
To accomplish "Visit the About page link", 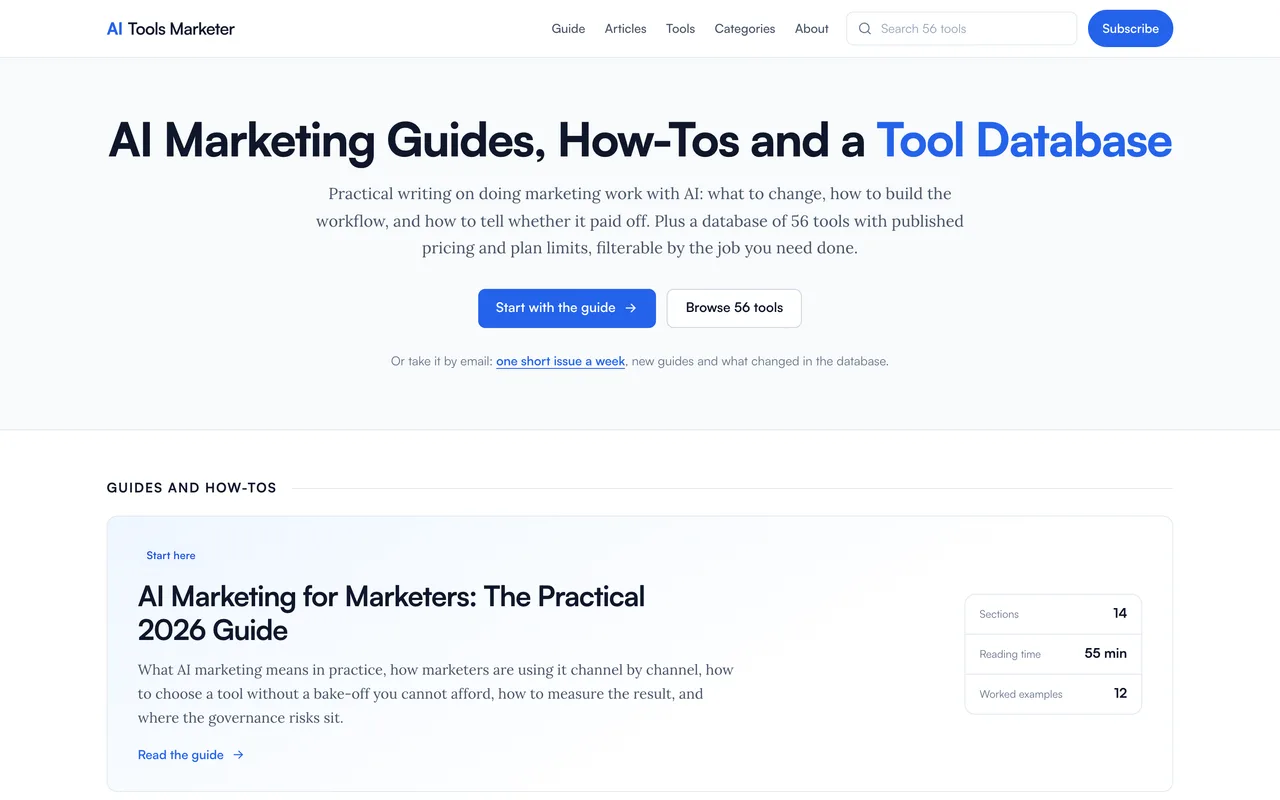I will coord(812,29).
